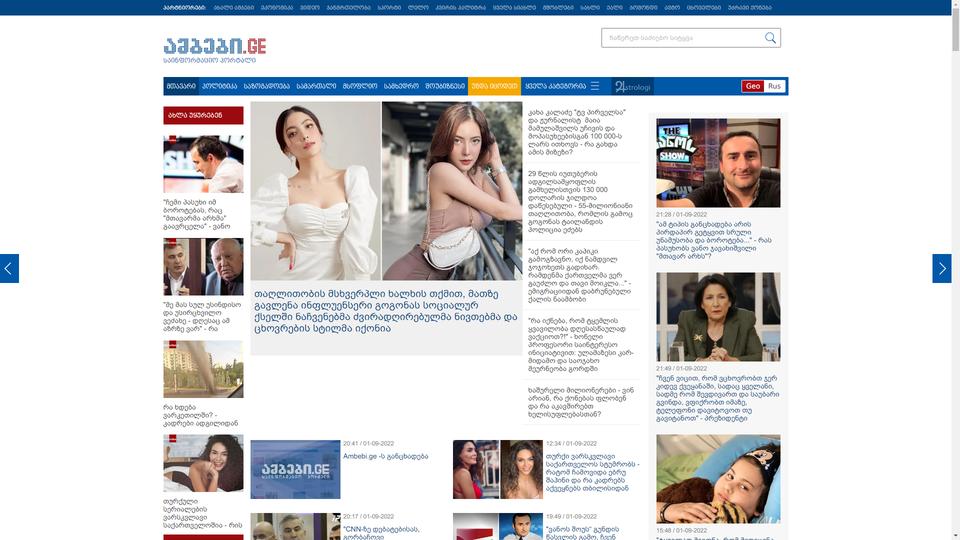Open the "ვანოს შოუს" article dated 19:49
Viewport: 960px width, 540px height.
tap(582, 533)
